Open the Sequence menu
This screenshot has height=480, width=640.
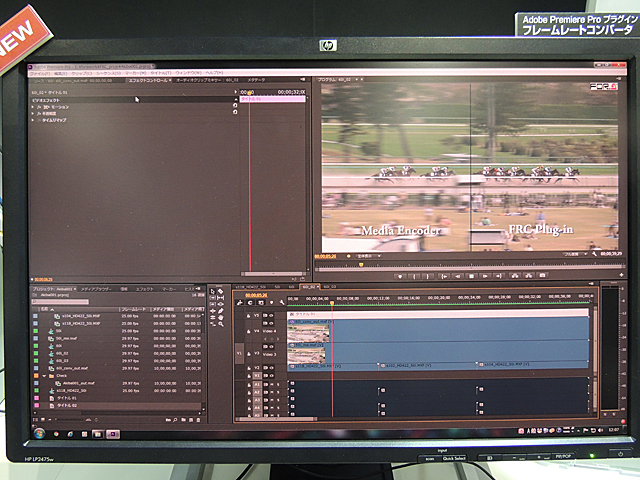(x=109, y=73)
